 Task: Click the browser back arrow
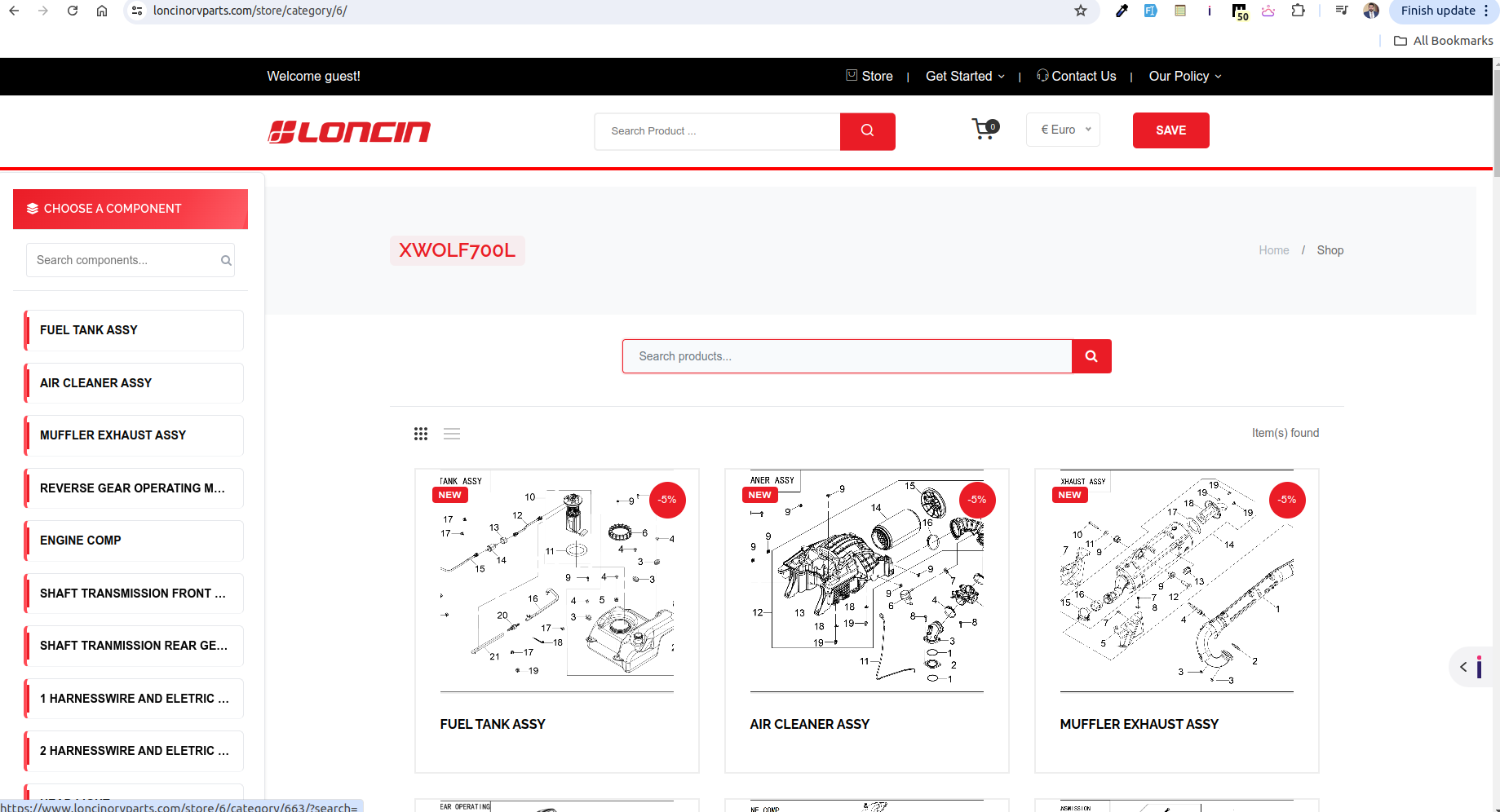point(14,11)
